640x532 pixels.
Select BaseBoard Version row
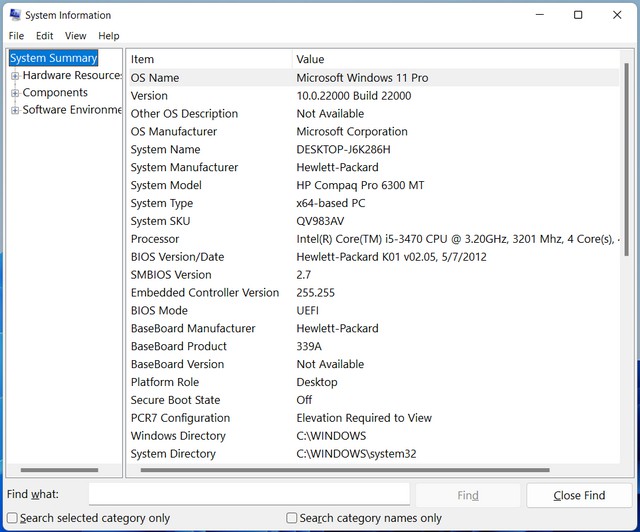373,364
